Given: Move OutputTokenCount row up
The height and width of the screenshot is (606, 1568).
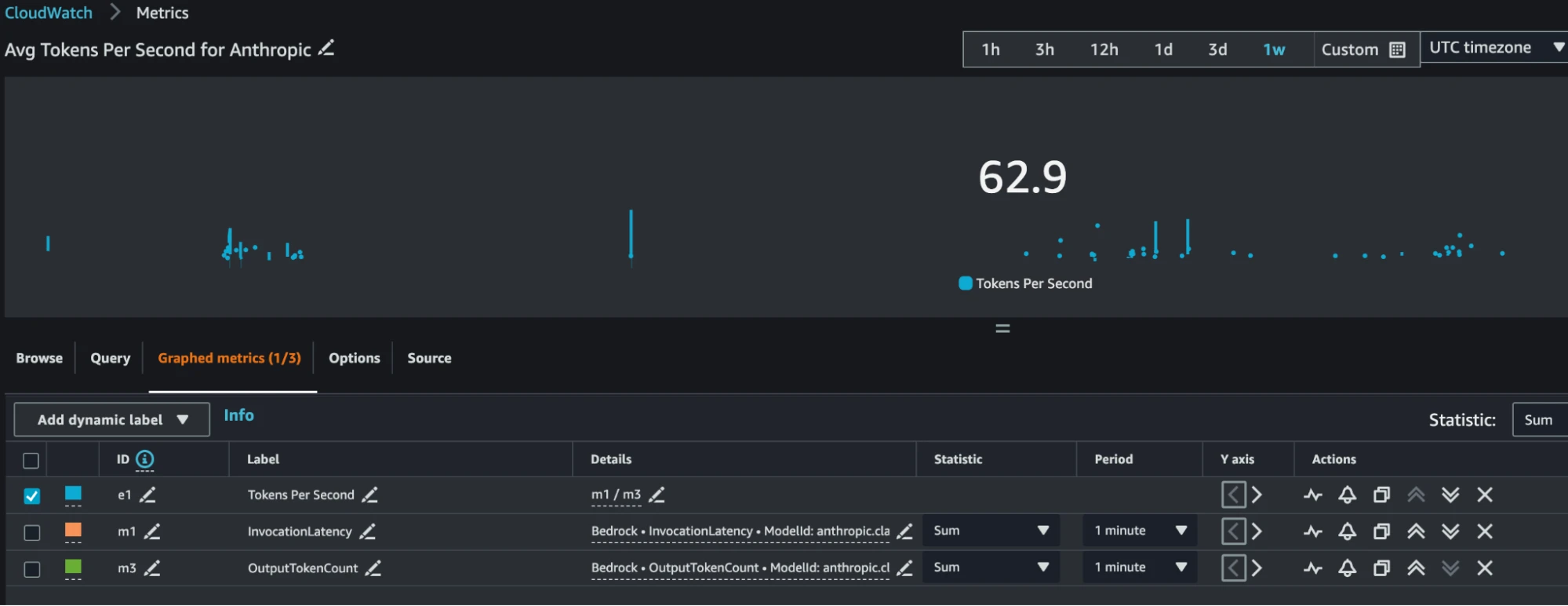Looking at the screenshot, I should coord(1416,568).
